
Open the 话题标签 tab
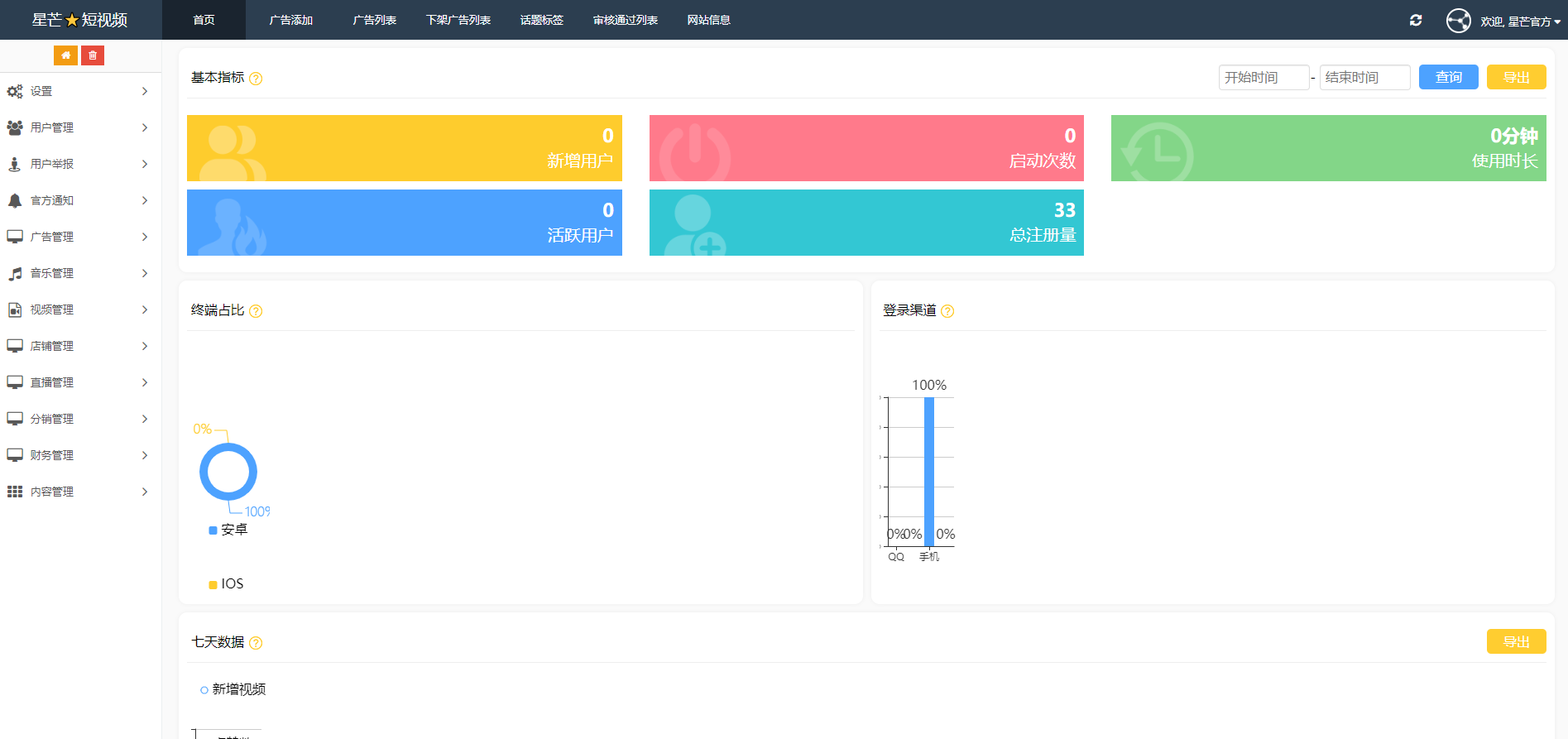[542, 20]
